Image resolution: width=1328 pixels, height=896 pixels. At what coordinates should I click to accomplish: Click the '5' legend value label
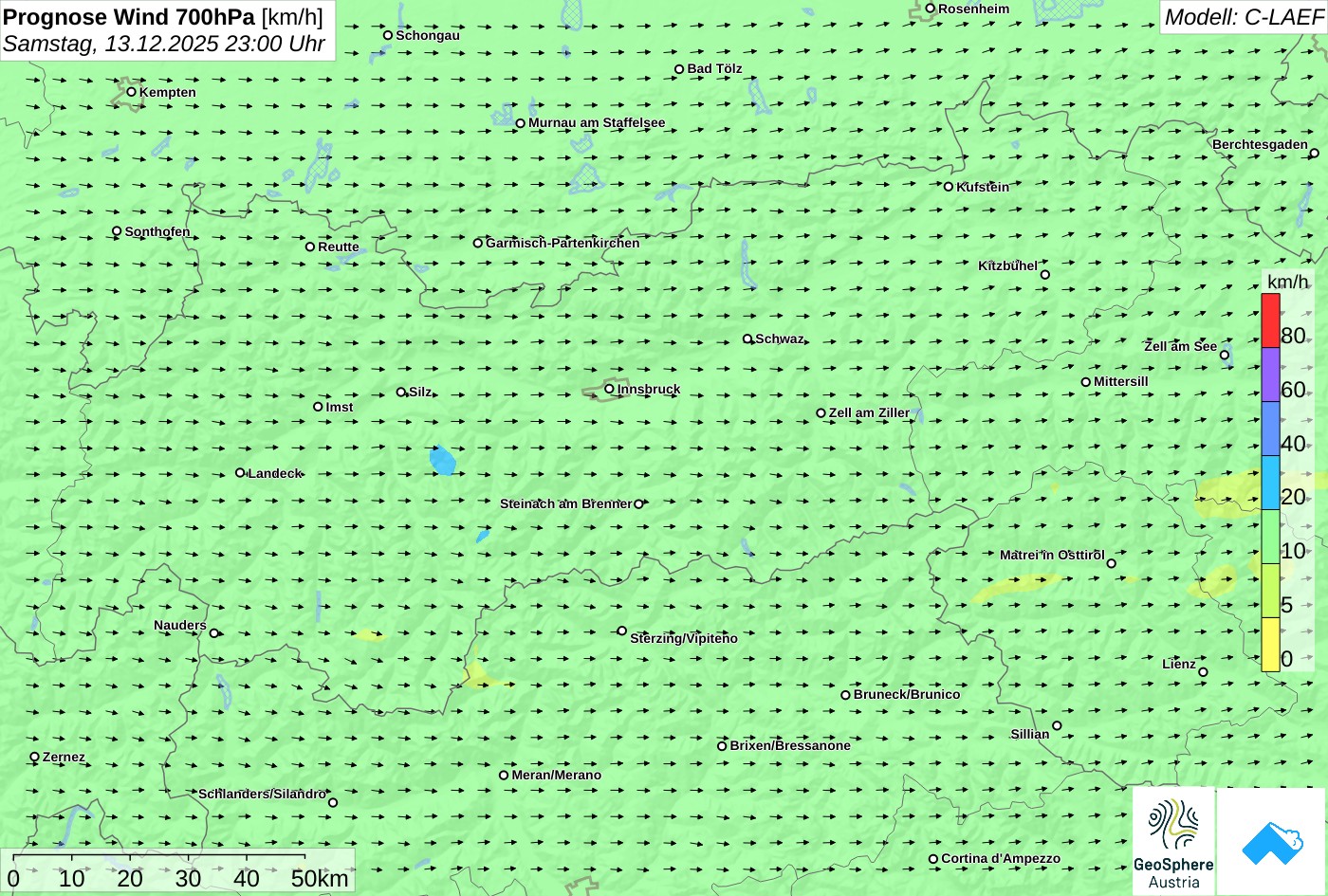1286,605
